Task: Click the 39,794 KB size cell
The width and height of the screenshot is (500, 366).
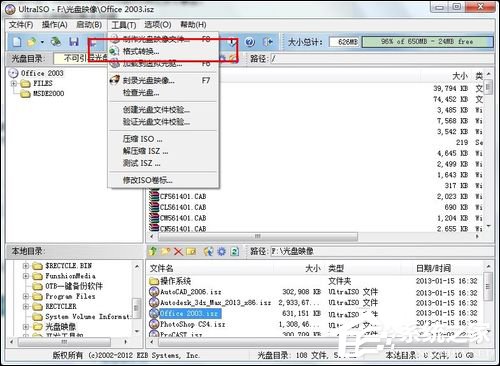Action: [x=450, y=88]
